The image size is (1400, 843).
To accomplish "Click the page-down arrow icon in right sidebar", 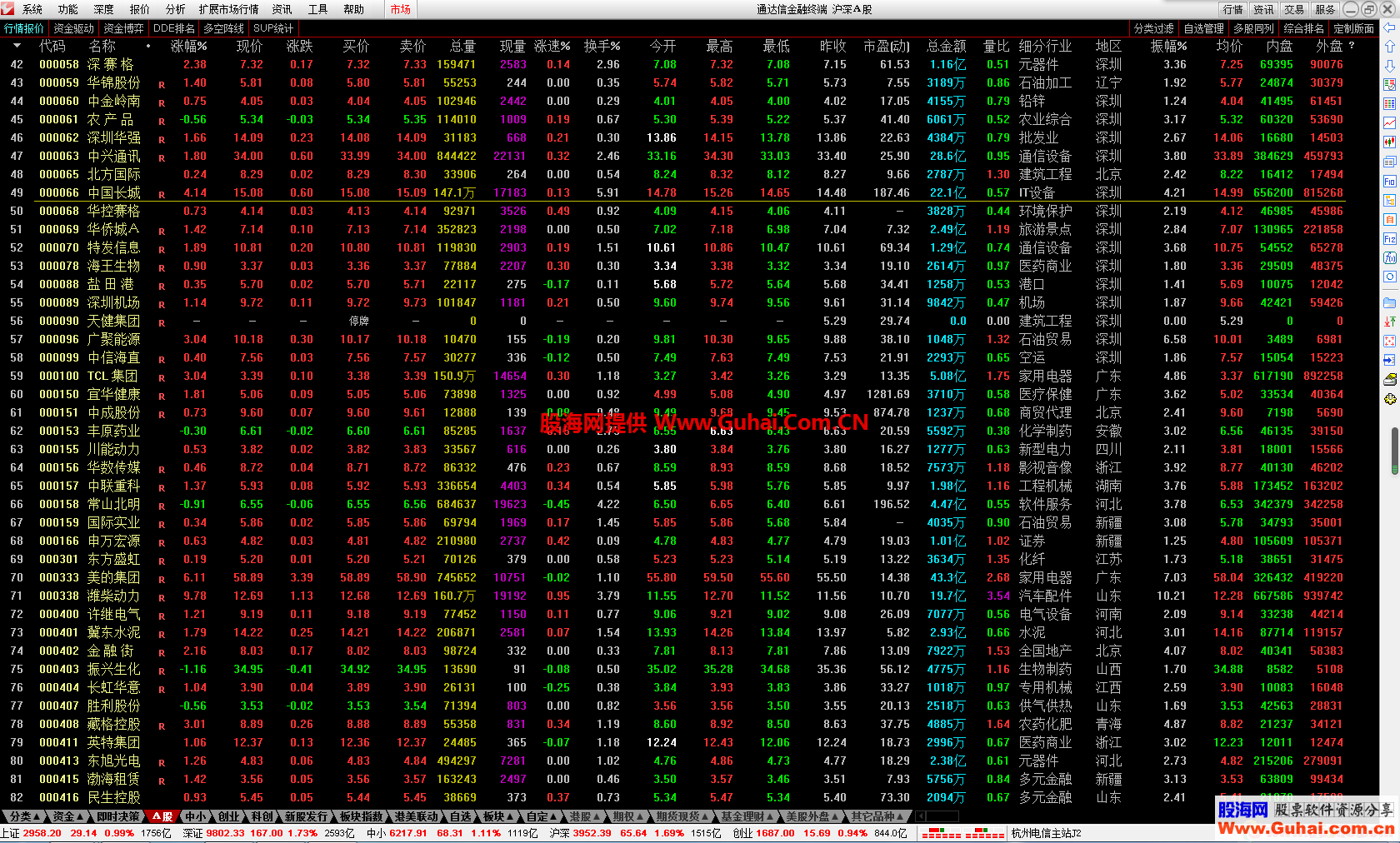I will (x=1389, y=66).
